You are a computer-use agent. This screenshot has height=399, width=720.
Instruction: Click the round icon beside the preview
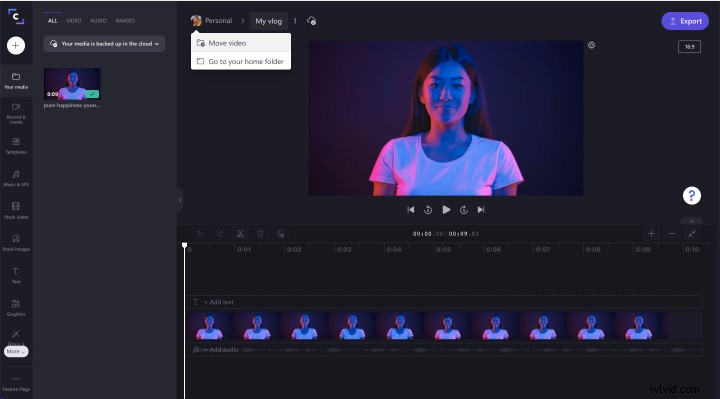[591, 45]
